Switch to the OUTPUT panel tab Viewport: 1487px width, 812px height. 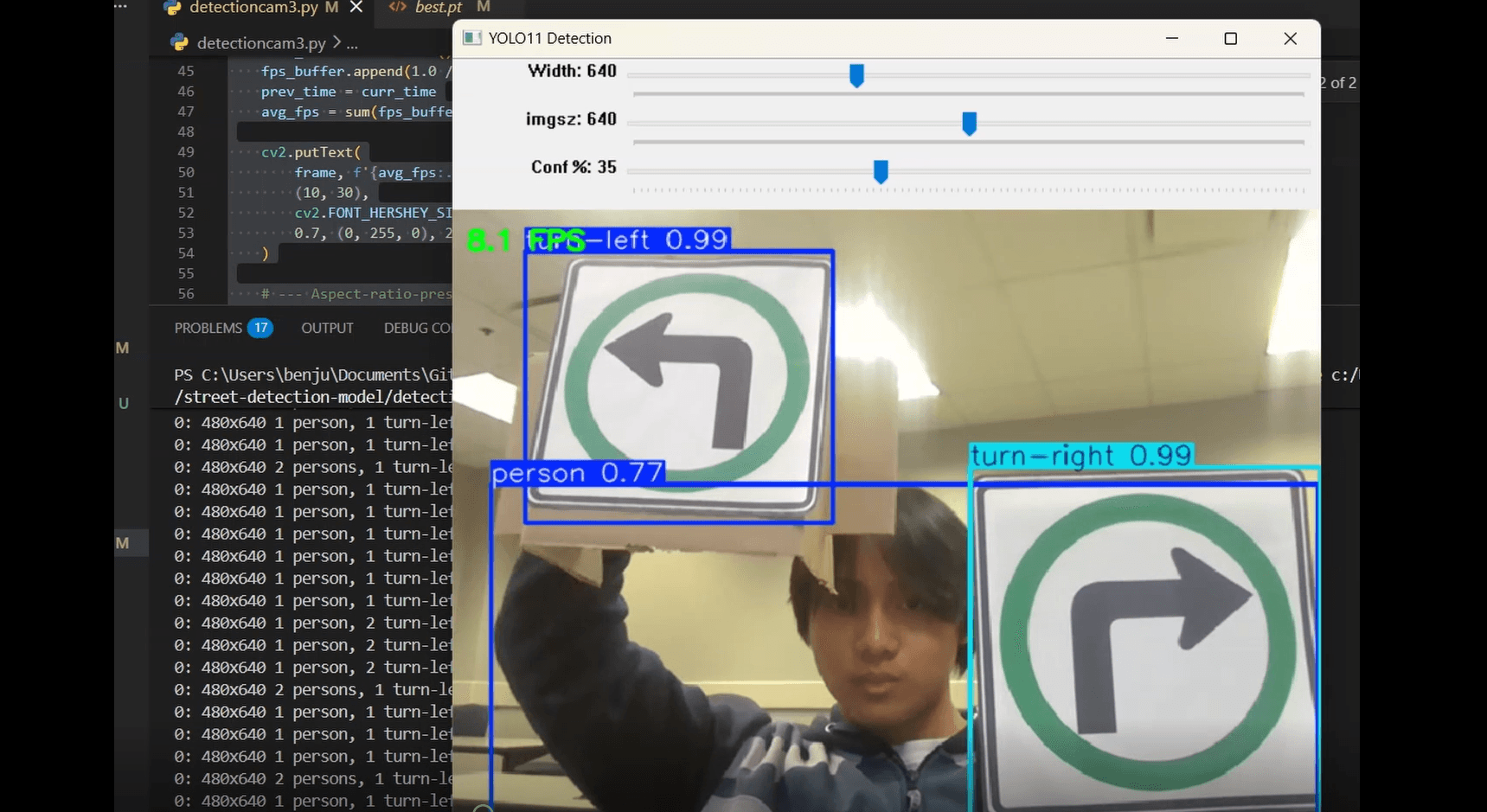327,329
